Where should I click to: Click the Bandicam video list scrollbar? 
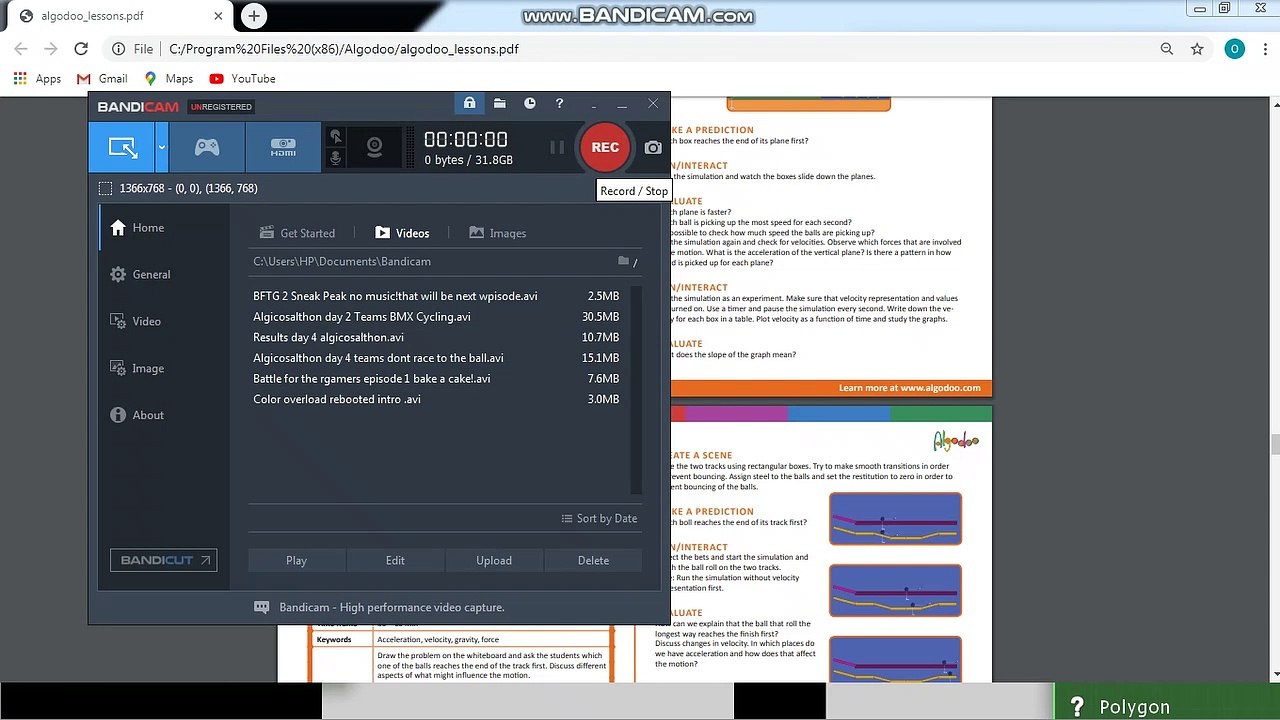tap(636, 390)
